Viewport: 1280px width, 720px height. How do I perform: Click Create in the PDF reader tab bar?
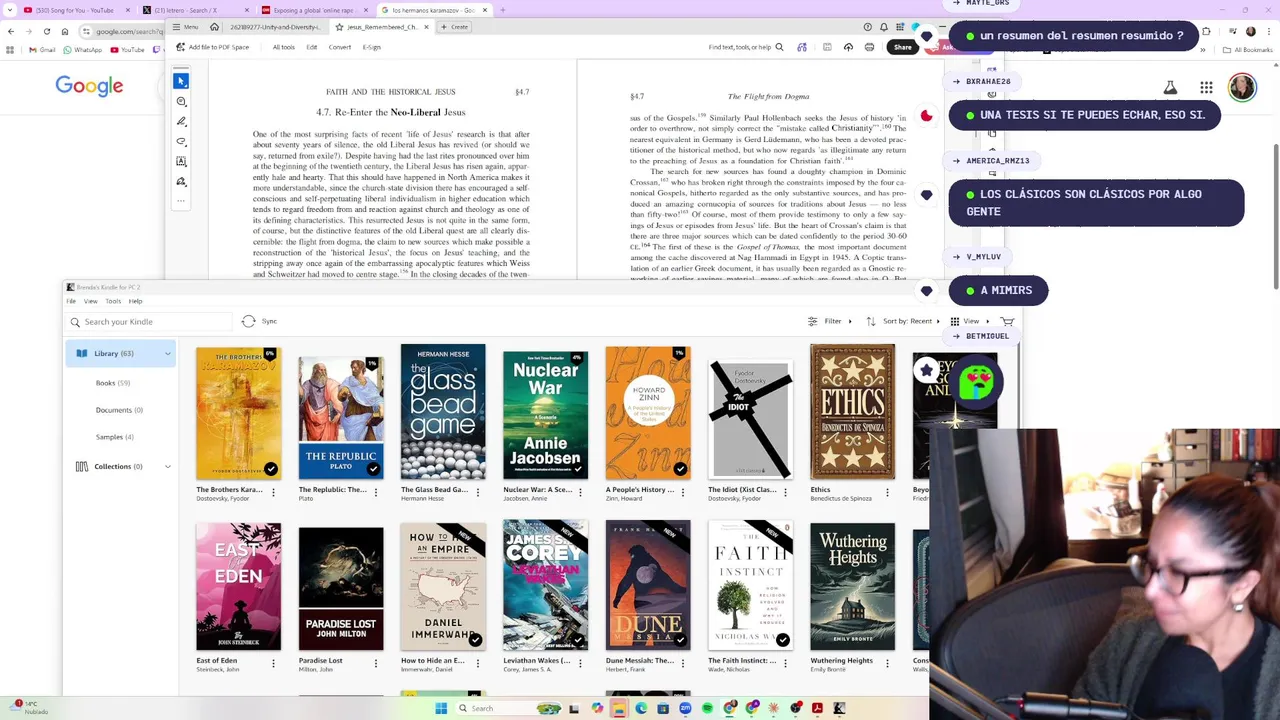(455, 27)
